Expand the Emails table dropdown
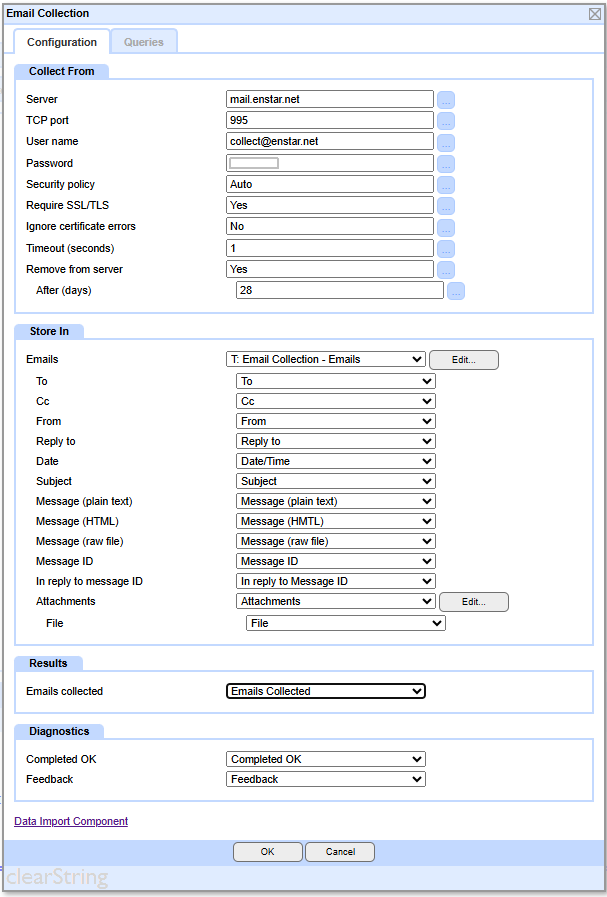Viewport: 607px width, 897px height. (x=326, y=360)
